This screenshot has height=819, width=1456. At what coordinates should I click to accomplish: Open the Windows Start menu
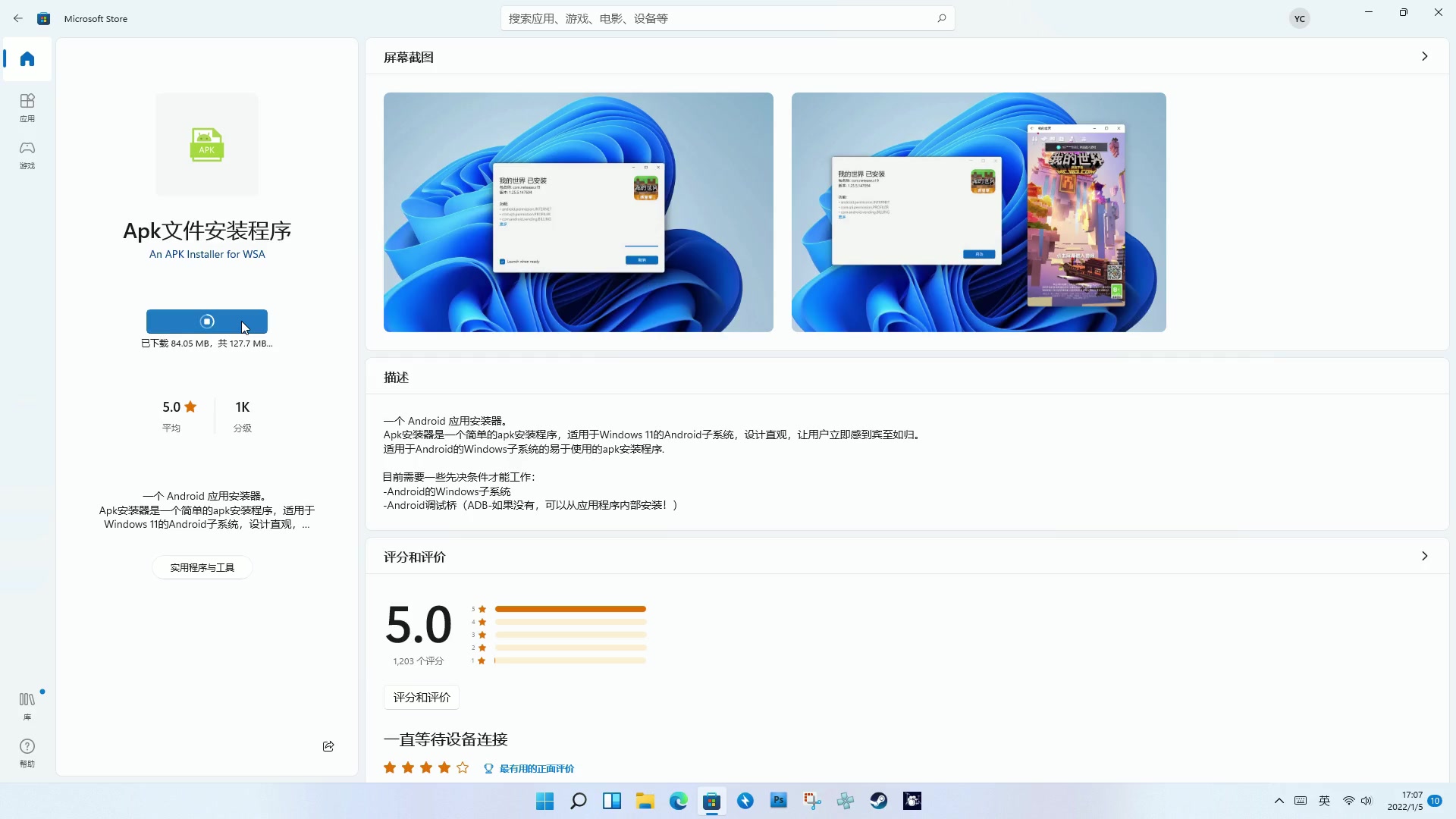[x=545, y=801]
